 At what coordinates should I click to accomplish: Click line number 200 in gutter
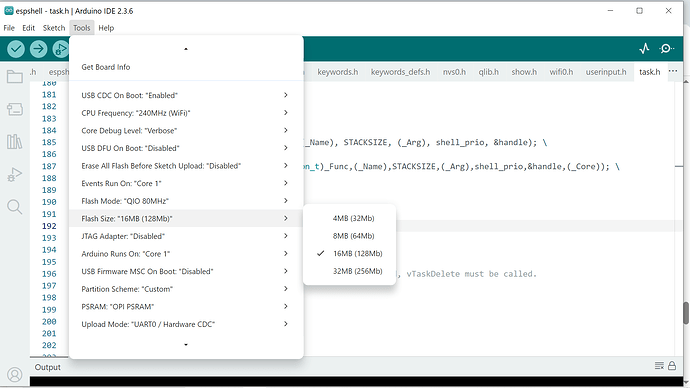(49, 322)
